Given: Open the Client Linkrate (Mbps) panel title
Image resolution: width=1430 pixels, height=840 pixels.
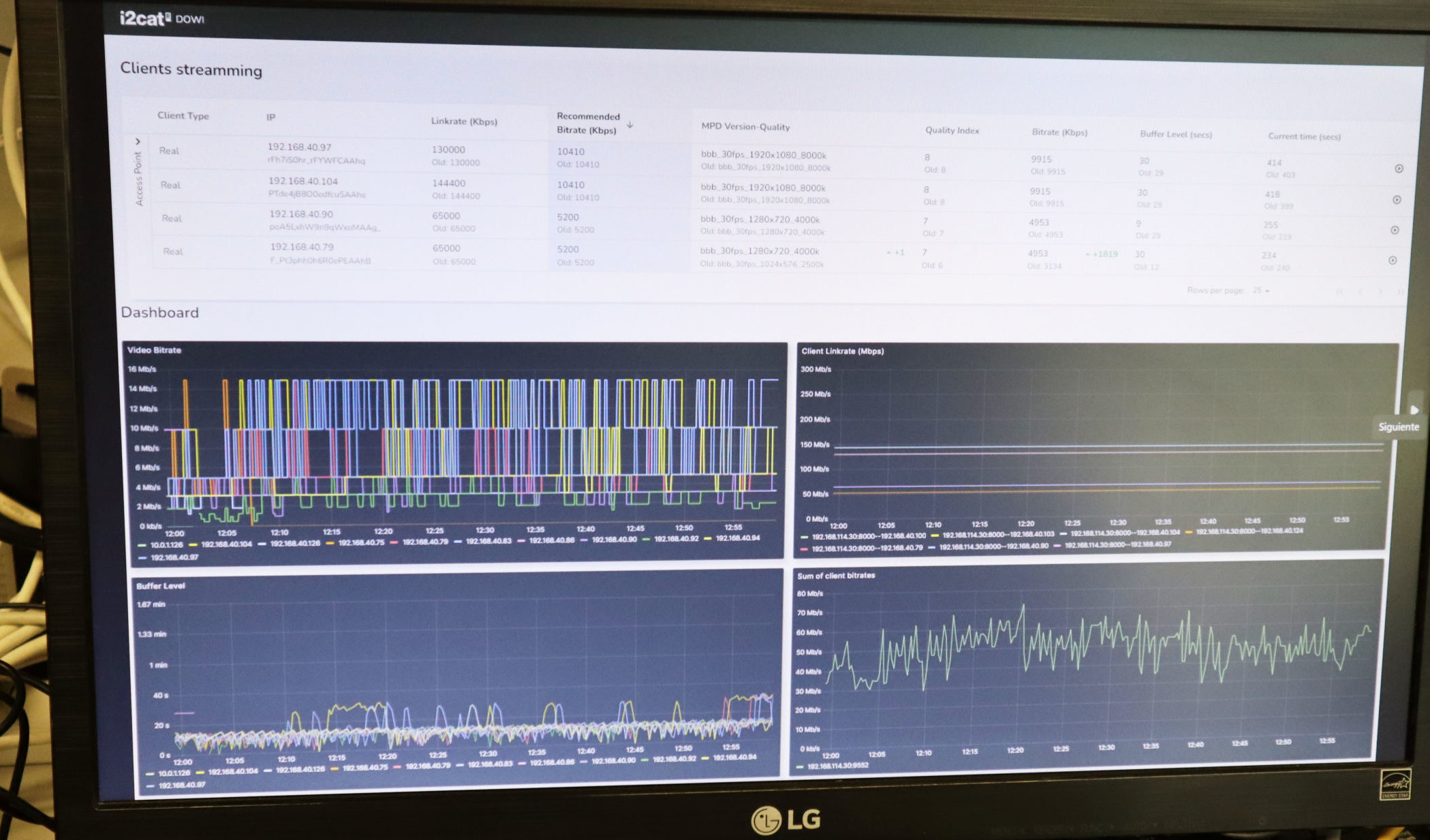Looking at the screenshot, I should [x=842, y=352].
